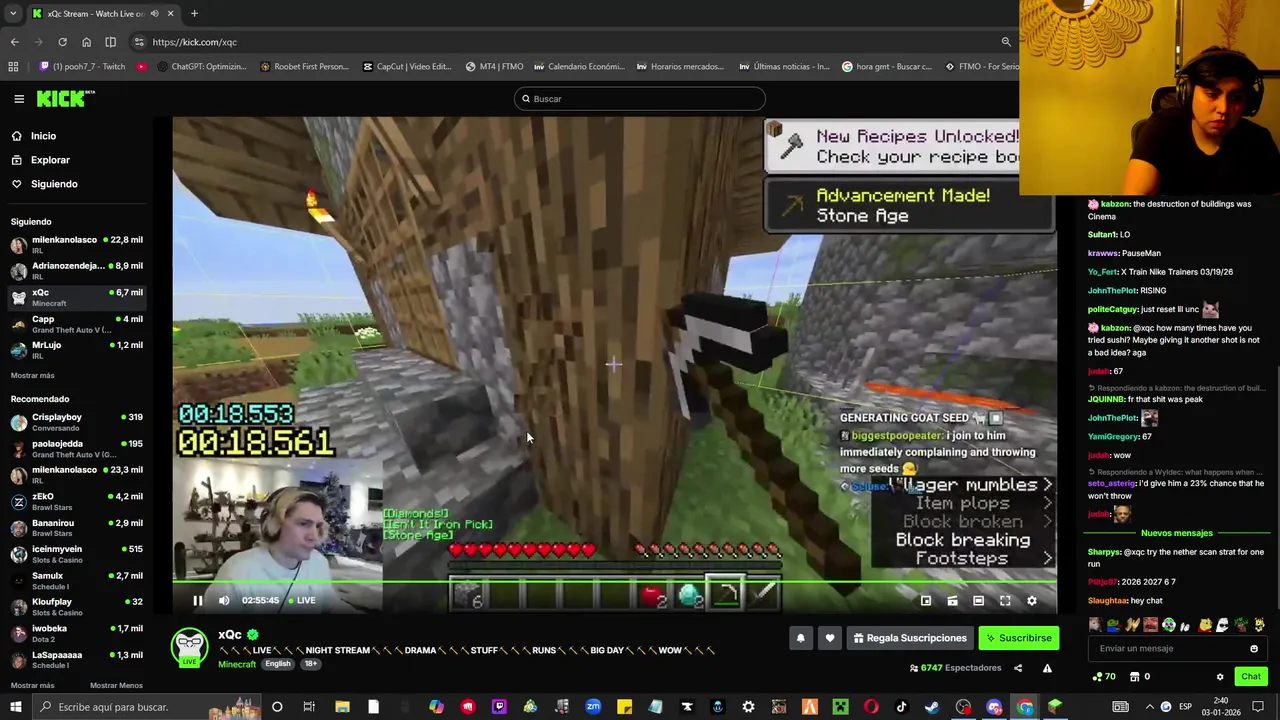The image size is (1280, 720).
Task: Open the Capp channel in the sidebar
Action: coord(77,324)
